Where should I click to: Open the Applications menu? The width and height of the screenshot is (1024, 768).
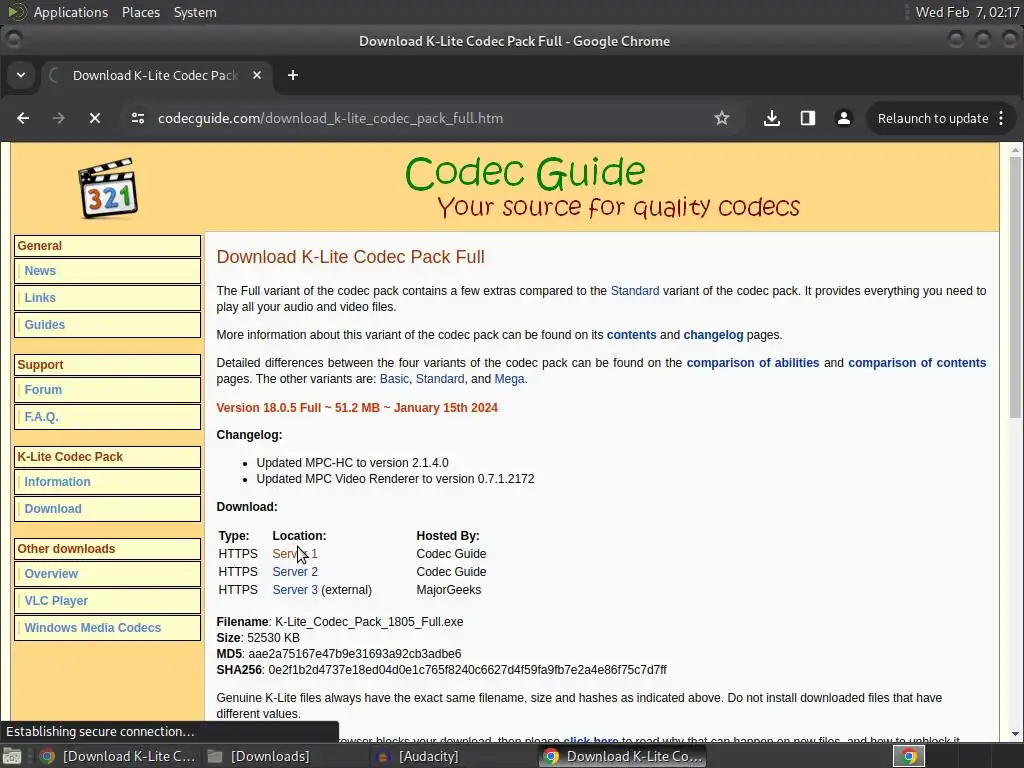click(x=71, y=12)
